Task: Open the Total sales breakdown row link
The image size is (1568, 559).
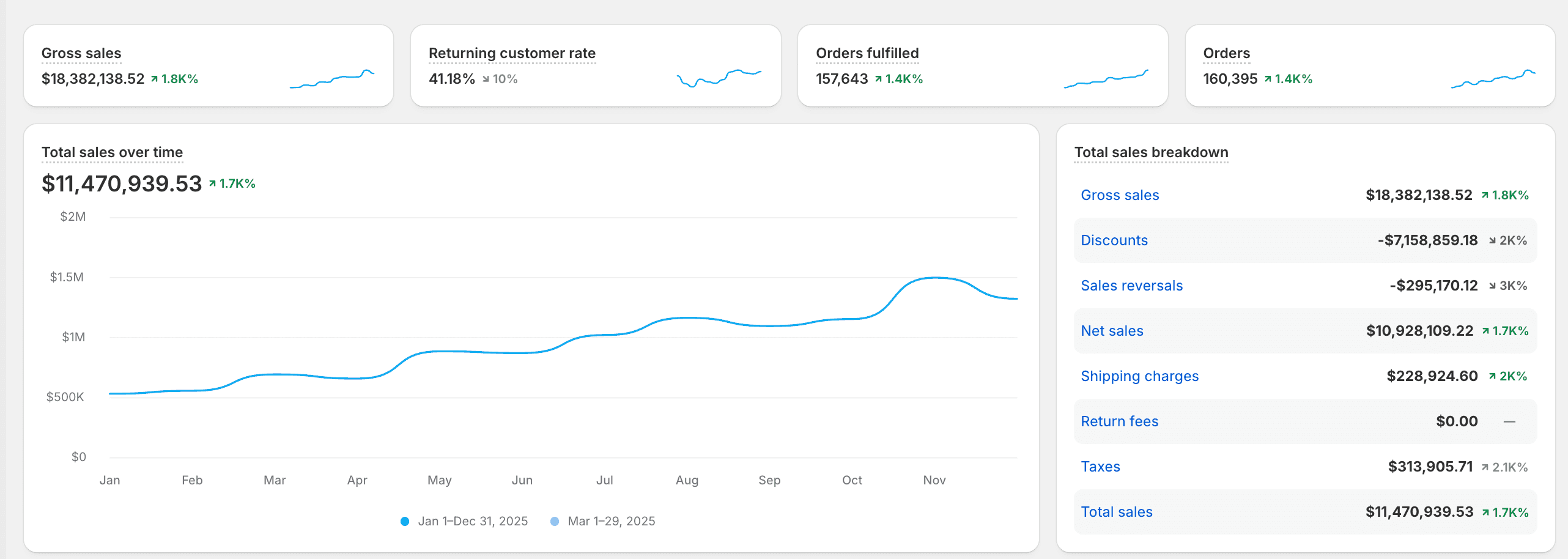Action: click(1116, 512)
